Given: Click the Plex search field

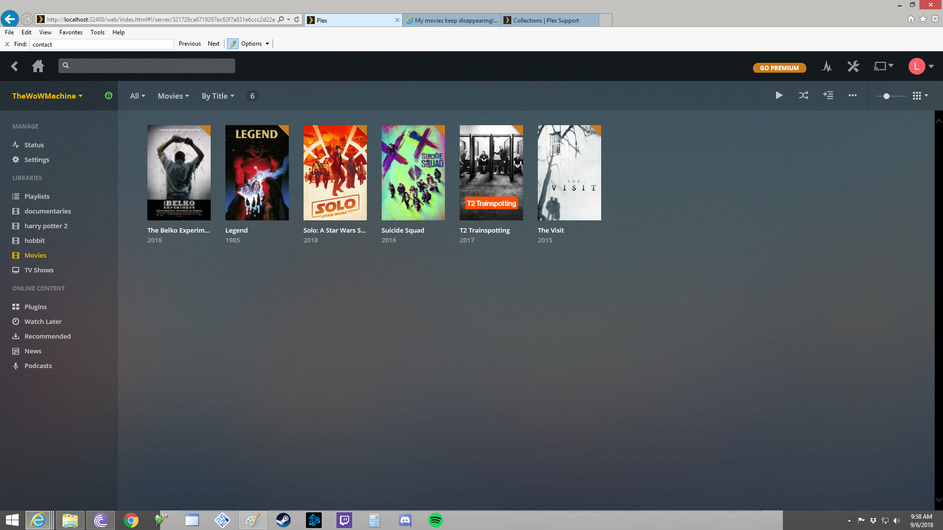Looking at the screenshot, I should pos(147,66).
